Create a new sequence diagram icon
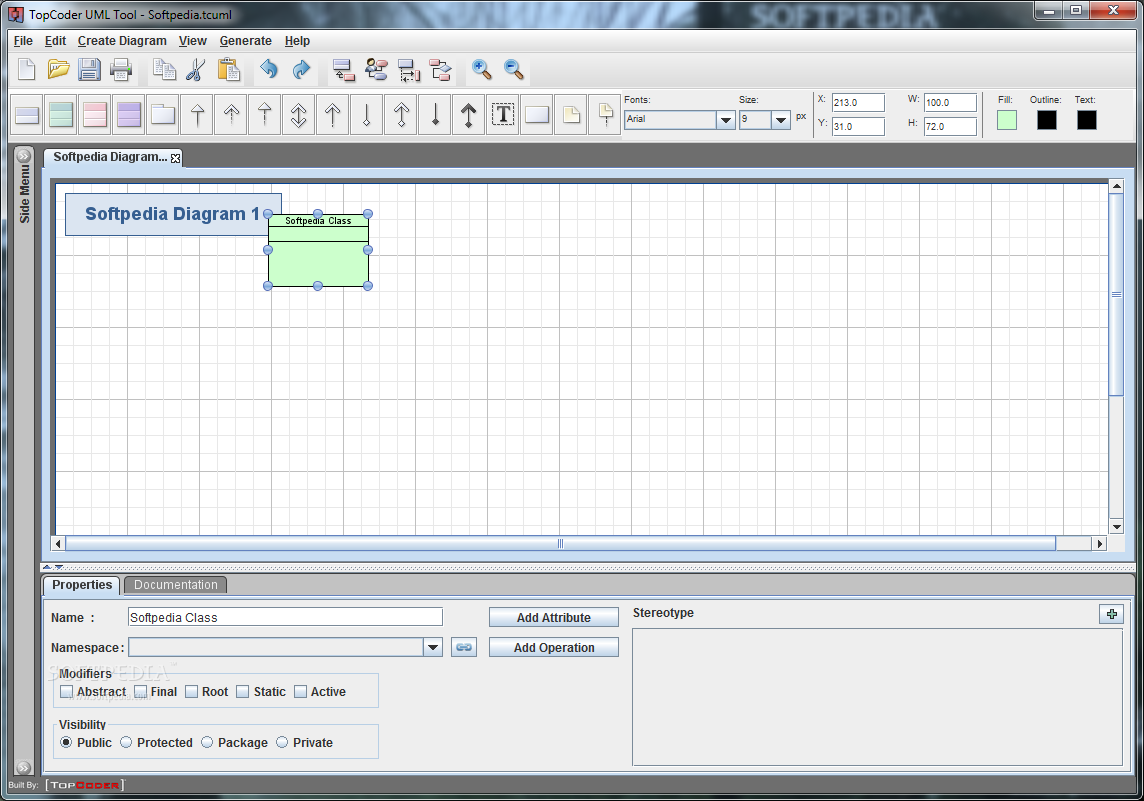Image resolution: width=1144 pixels, height=801 pixels. coord(409,70)
